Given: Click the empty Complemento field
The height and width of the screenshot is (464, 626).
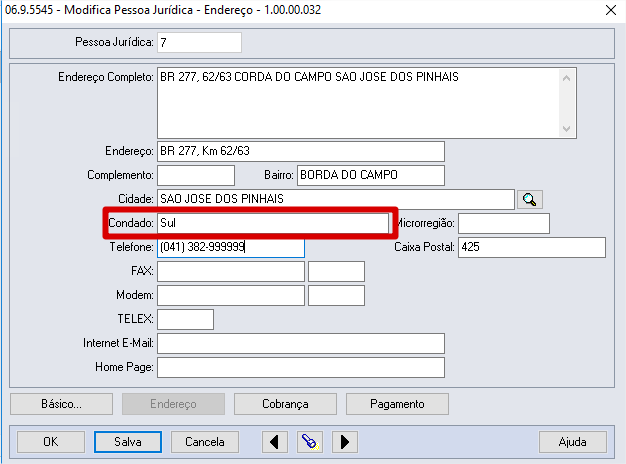Looking at the screenshot, I should [x=196, y=175].
